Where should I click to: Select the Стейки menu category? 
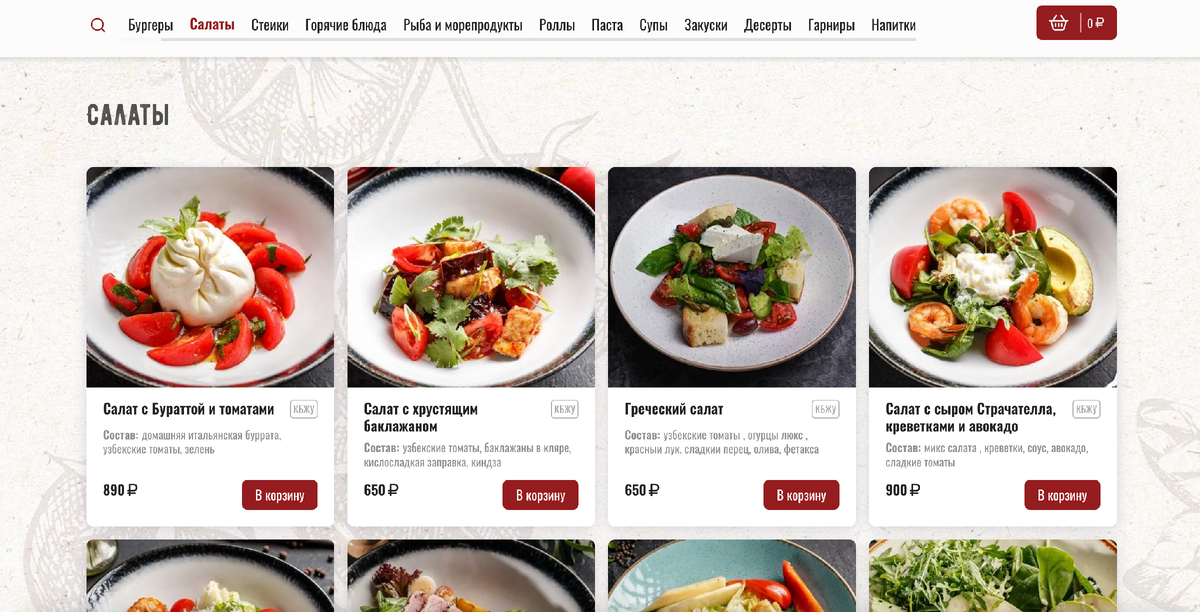click(270, 25)
